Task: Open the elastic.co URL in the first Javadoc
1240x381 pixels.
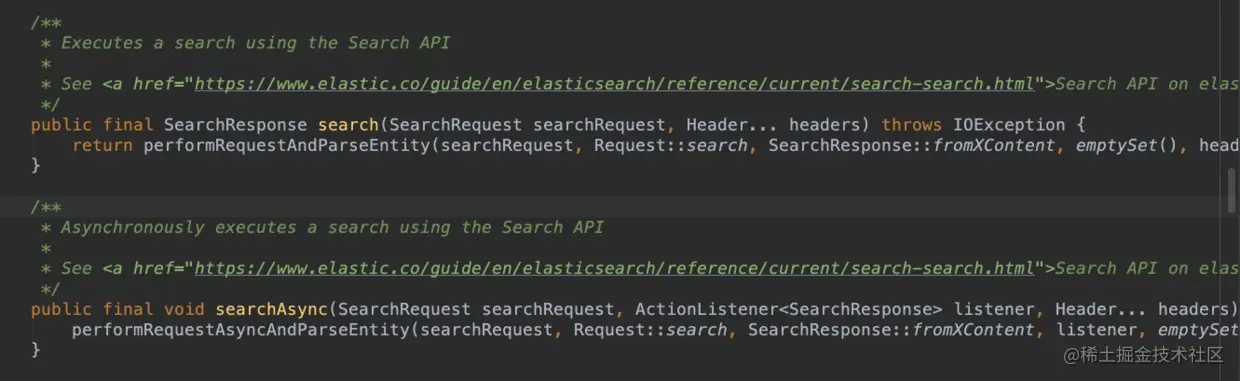Action: pyautogui.click(x=614, y=84)
